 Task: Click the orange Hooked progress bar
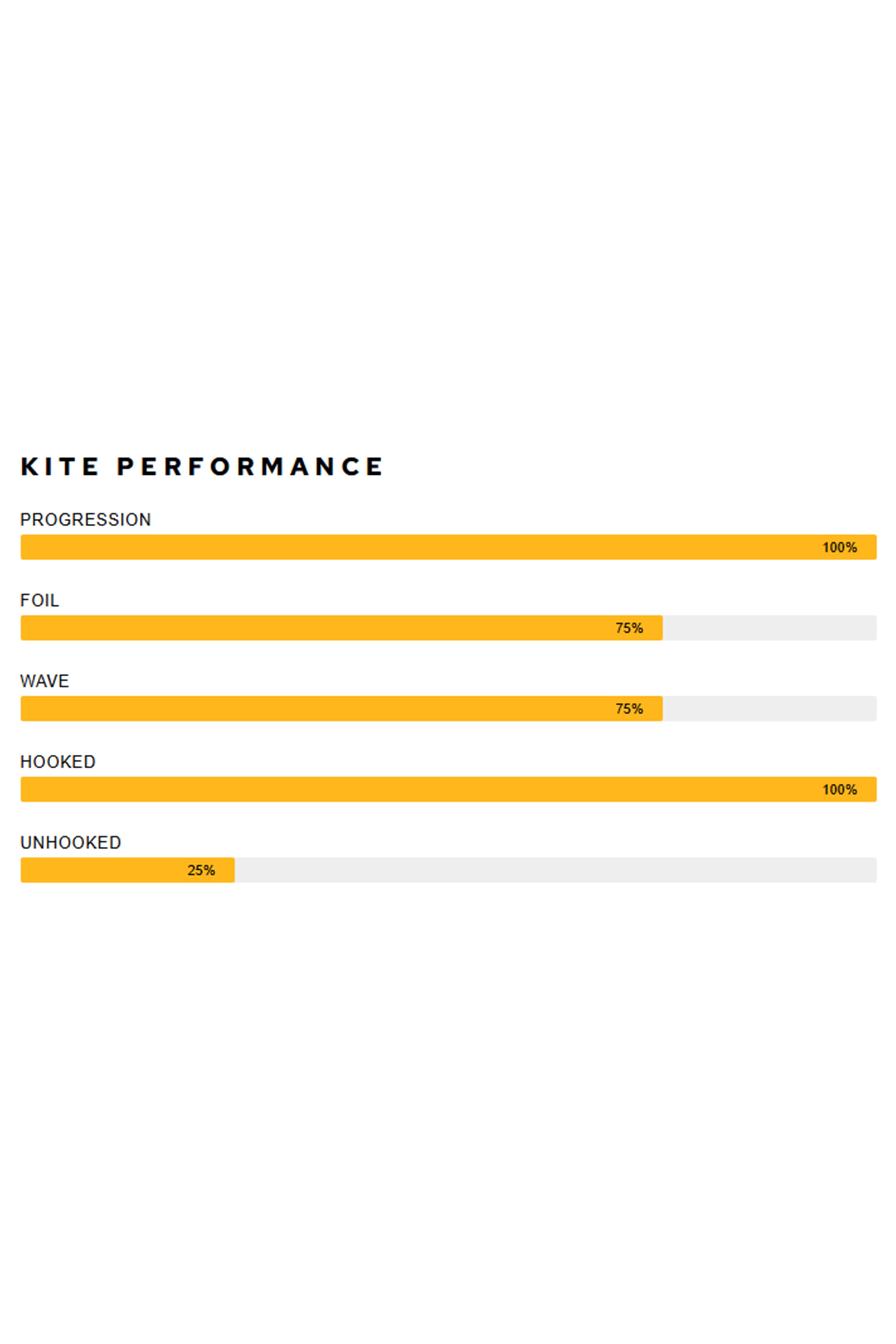point(400,789)
